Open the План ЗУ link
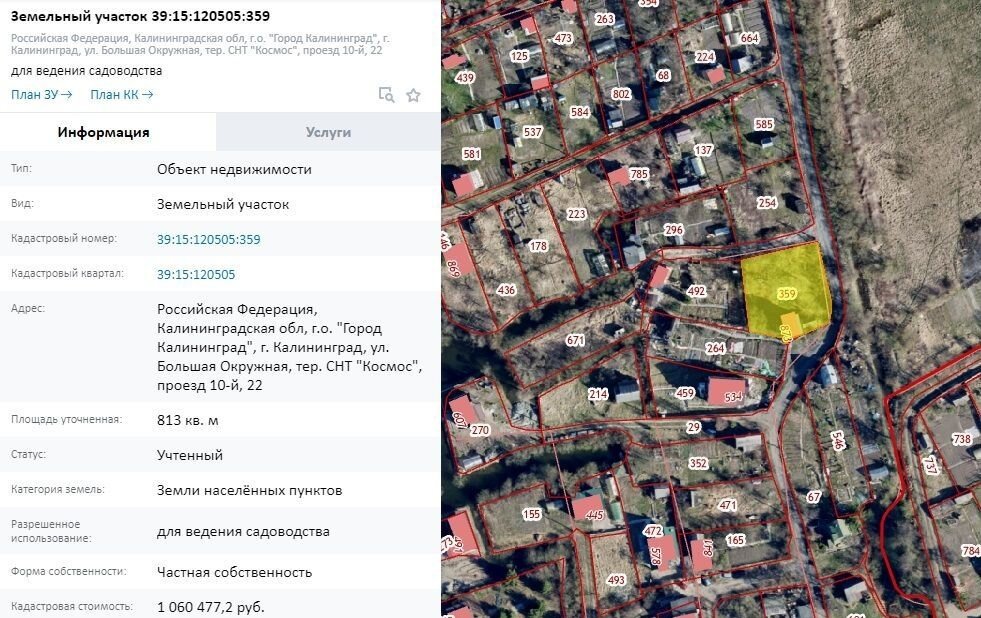Screen dimensions: 981x618 point(41,95)
